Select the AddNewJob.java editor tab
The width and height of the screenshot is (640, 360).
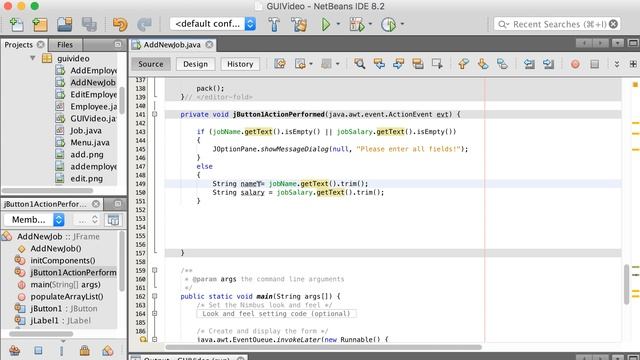[171, 44]
